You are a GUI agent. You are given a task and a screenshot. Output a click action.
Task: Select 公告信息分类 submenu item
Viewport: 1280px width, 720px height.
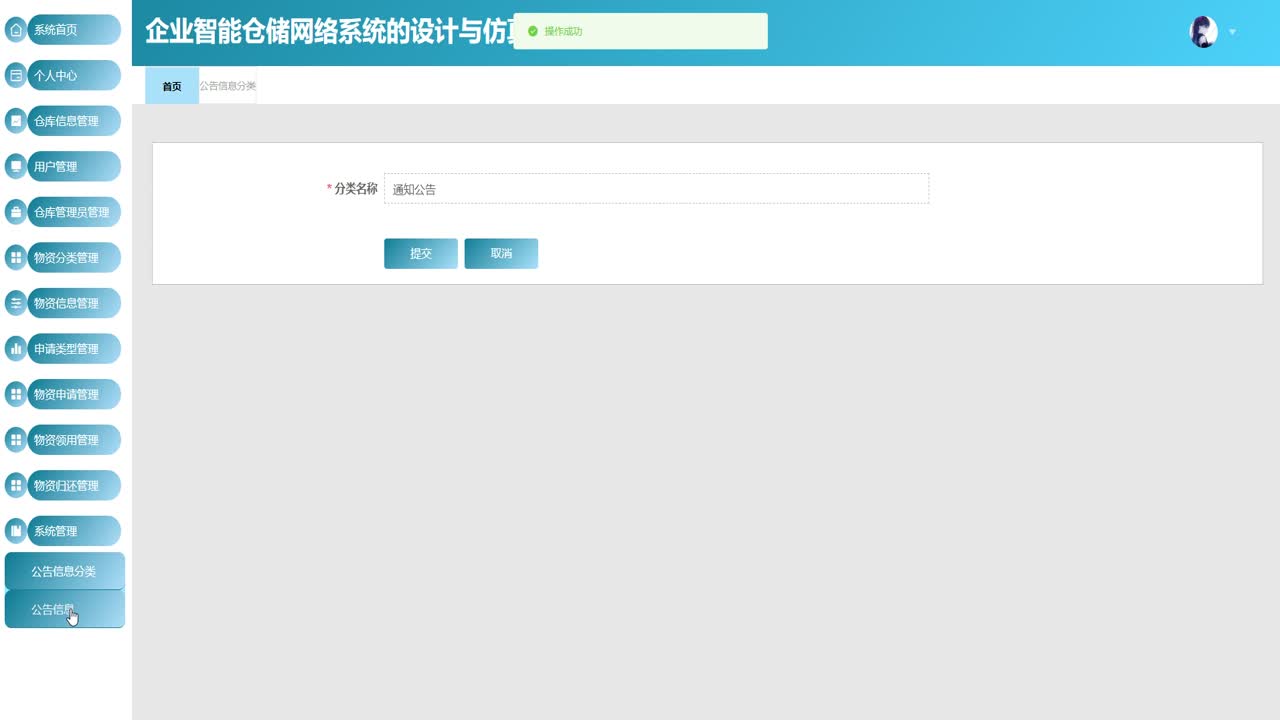click(x=65, y=571)
